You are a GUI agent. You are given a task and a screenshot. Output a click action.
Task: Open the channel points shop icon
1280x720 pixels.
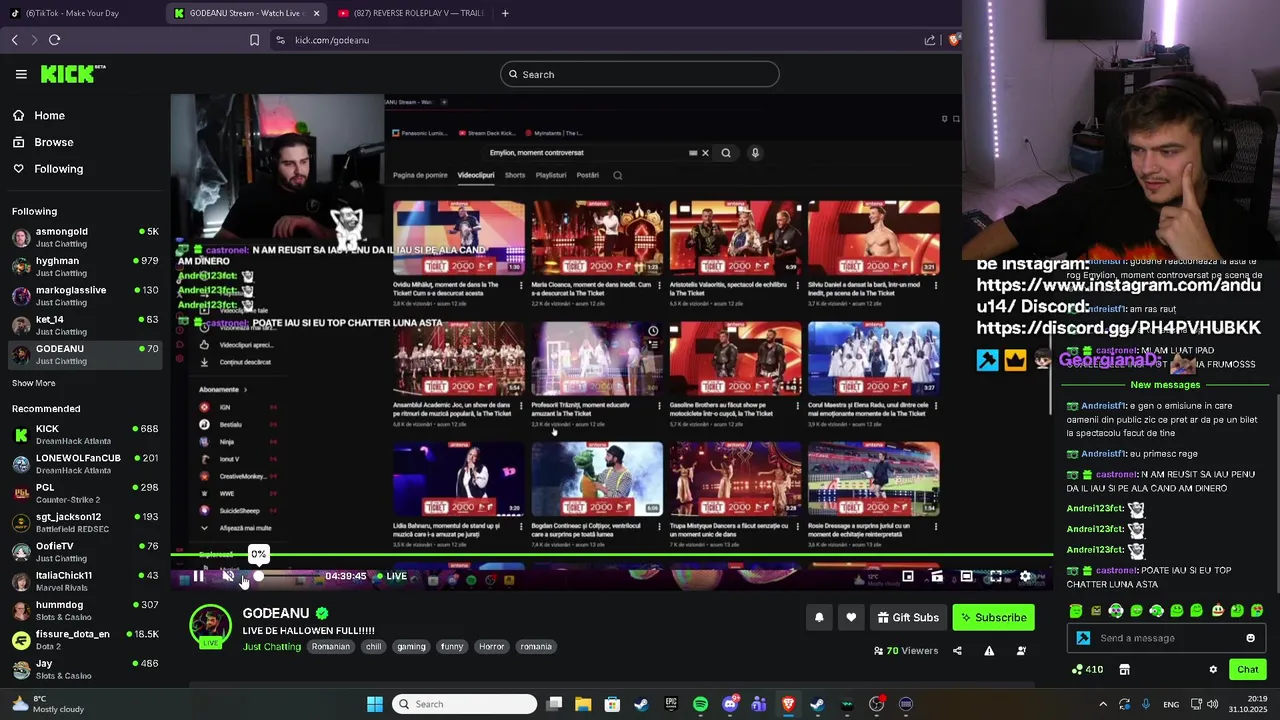(x=1124, y=670)
